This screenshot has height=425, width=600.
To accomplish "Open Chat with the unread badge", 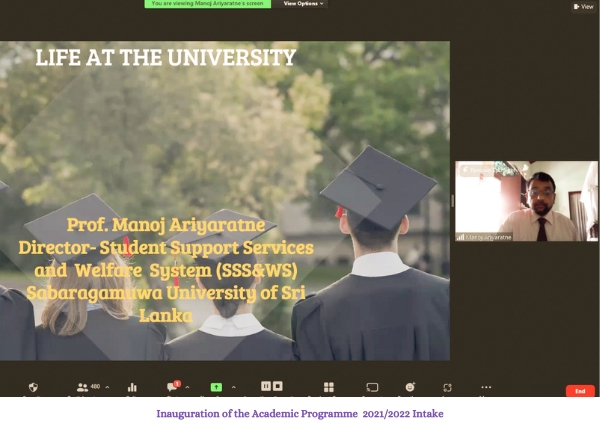I will [x=173, y=386].
